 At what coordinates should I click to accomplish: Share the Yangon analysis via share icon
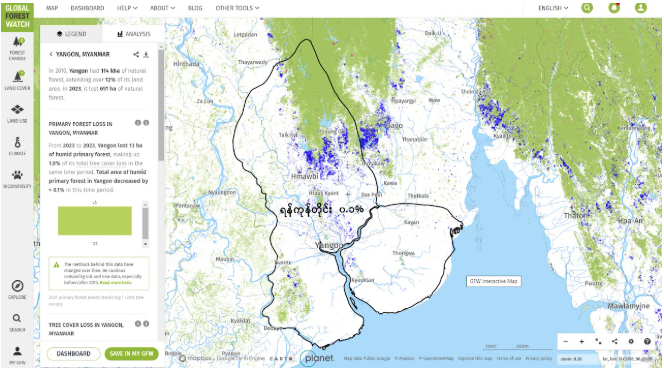click(x=136, y=54)
